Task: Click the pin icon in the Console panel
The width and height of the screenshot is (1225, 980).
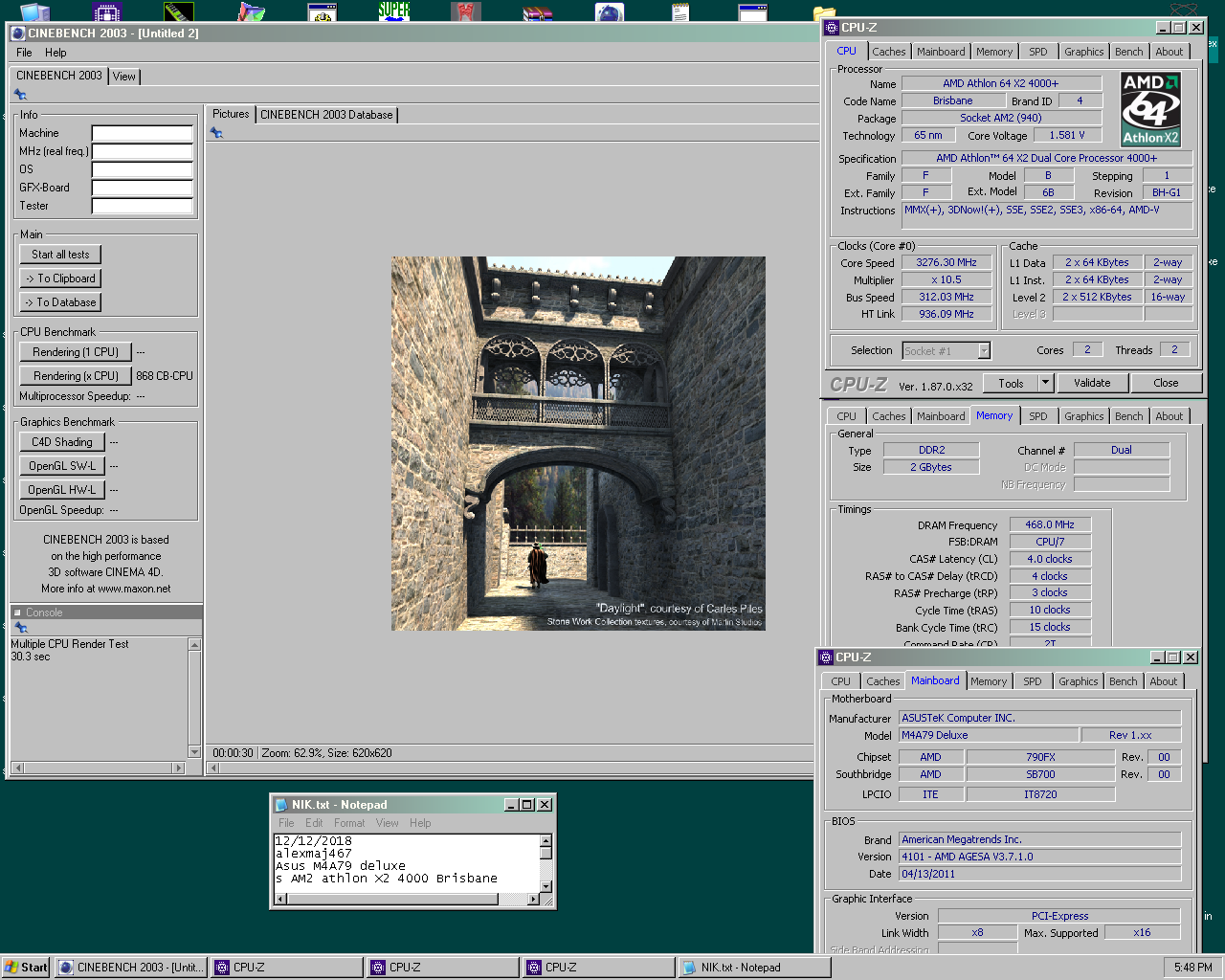Action: (x=21, y=628)
